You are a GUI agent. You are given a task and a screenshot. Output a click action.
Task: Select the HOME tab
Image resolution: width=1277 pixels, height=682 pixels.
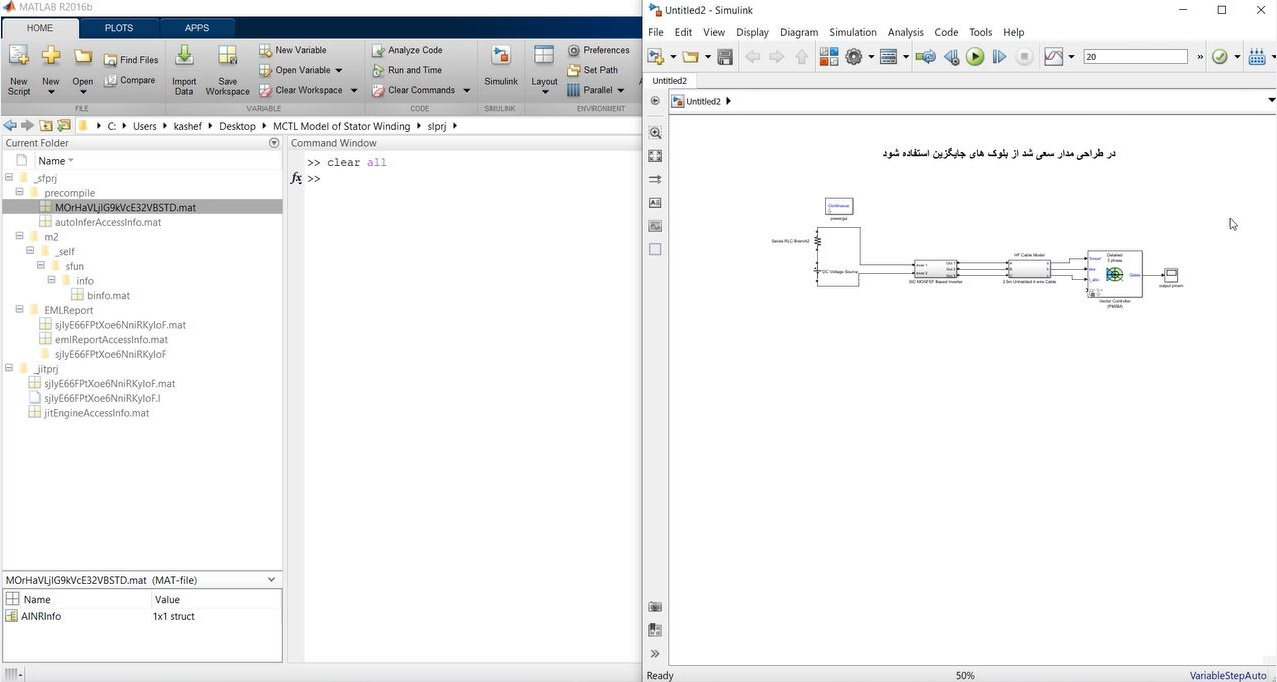click(40, 28)
